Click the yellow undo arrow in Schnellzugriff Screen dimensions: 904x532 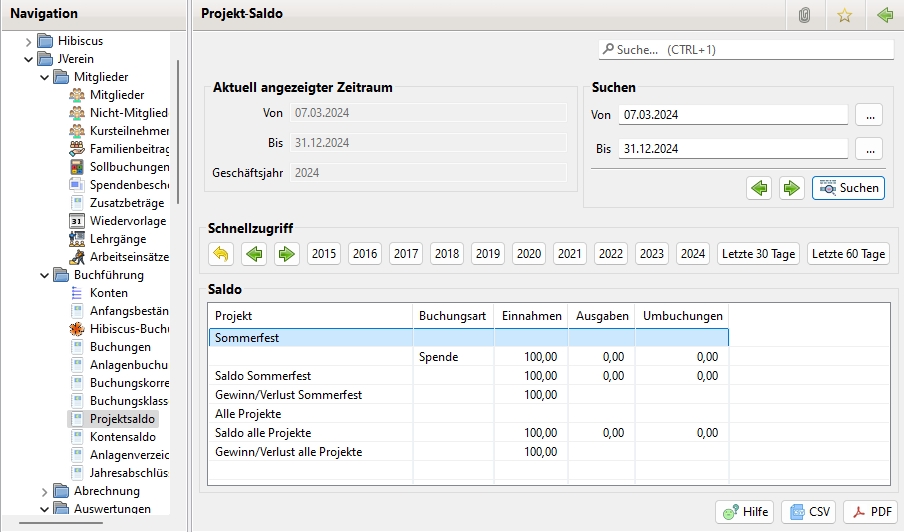(221, 254)
